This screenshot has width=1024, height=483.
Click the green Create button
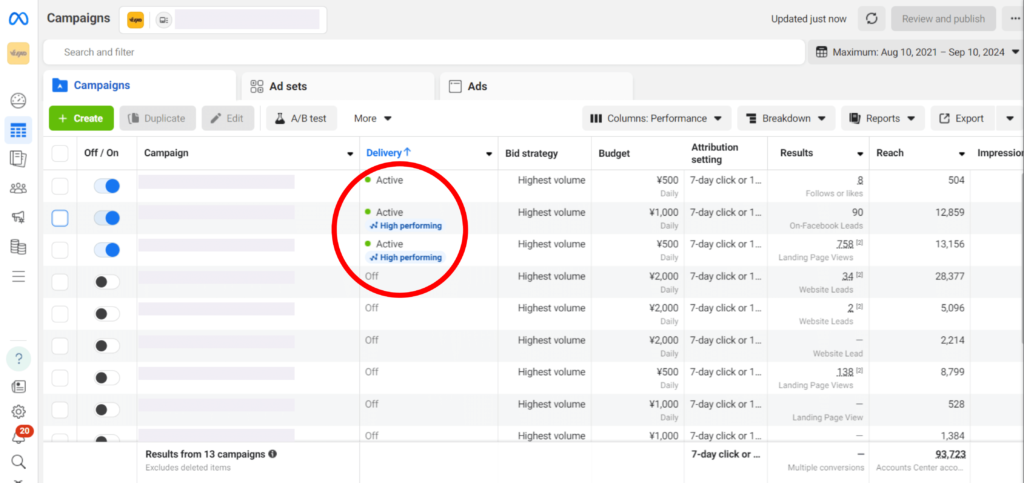[x=80, y=118]
